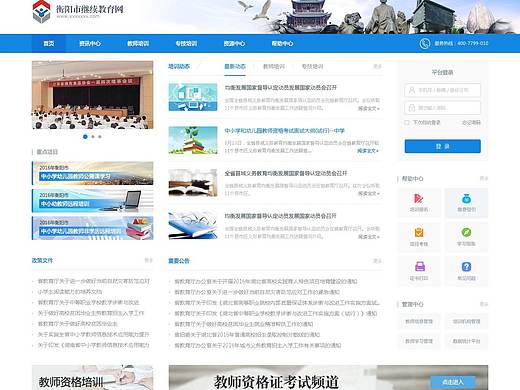Image resolution: width=520 pixels, height=390 pixels.
Task: Click 阅读全文 on the first news item
Action: coord(369,108)
